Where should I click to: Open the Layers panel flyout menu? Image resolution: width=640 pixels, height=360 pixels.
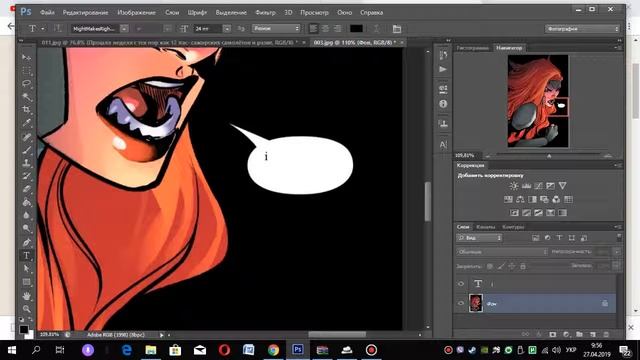click(x=618, y=227)
